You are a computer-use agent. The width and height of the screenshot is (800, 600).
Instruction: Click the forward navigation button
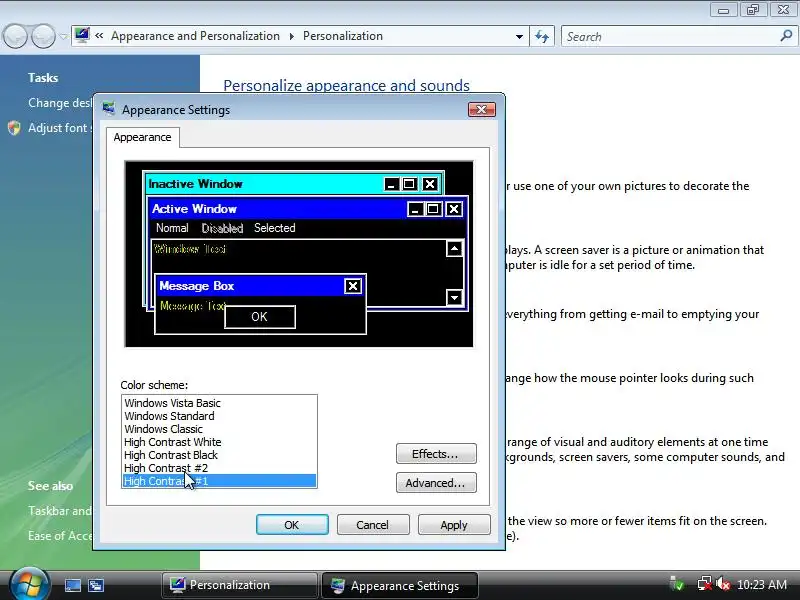tap(44, 37)
